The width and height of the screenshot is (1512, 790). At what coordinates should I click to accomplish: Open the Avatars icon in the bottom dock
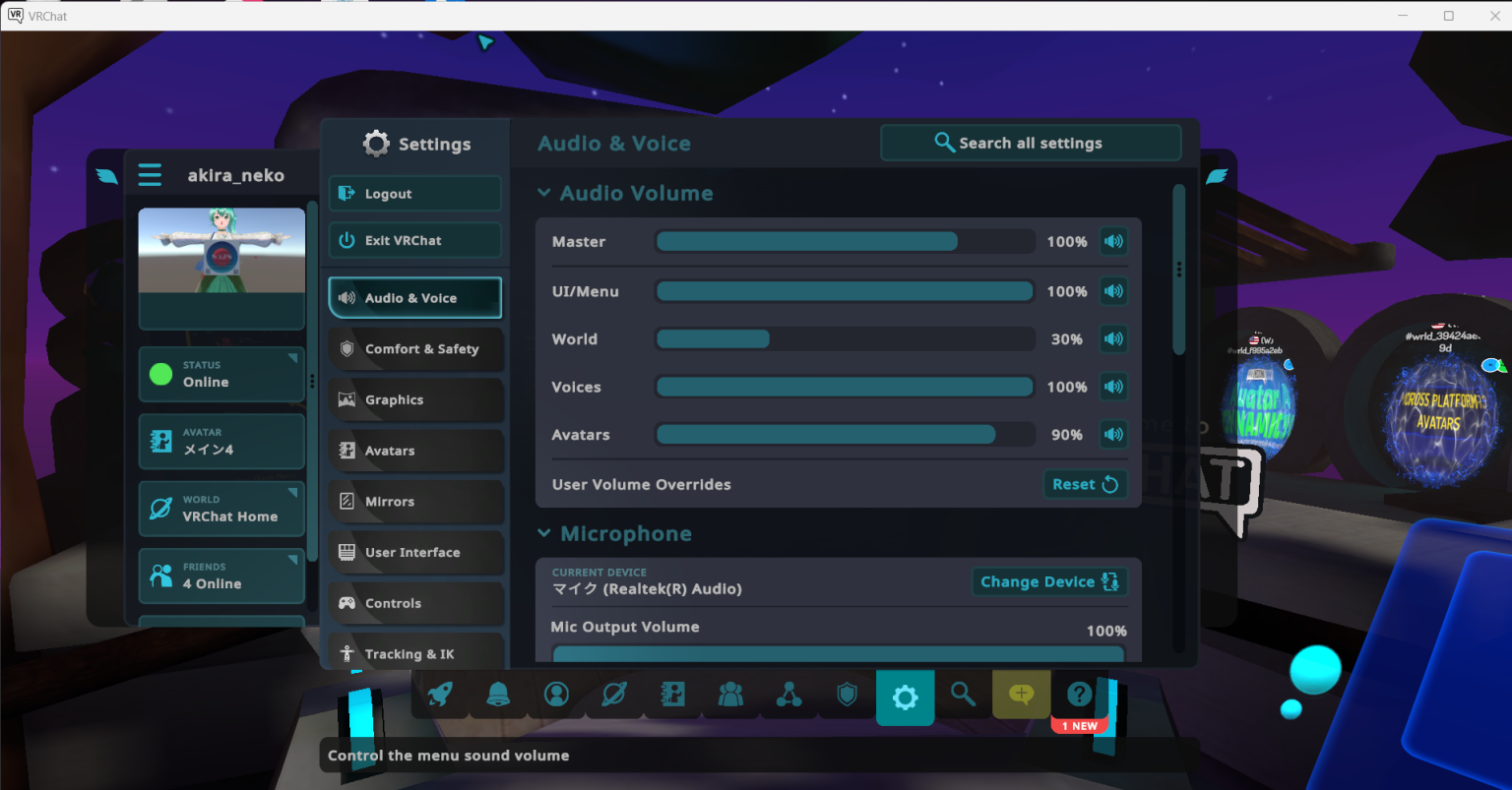coord(672,696)
